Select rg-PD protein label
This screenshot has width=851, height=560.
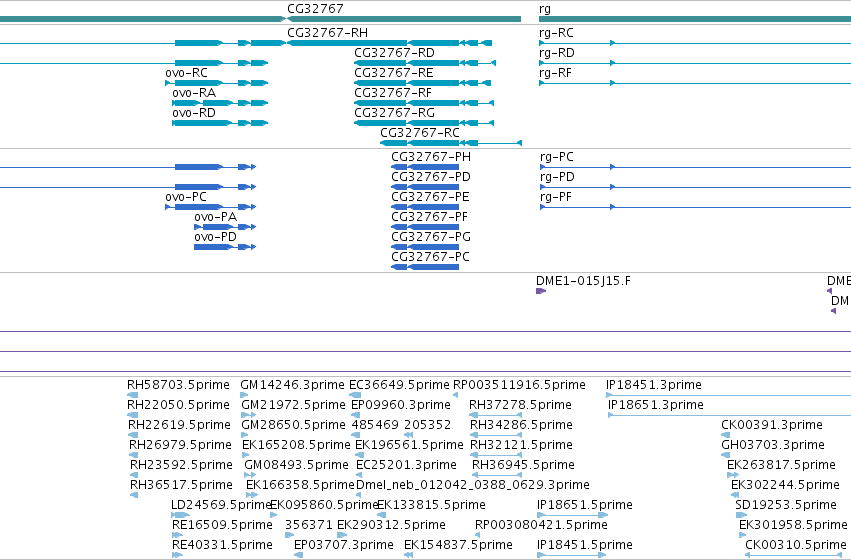click(557, 177)
